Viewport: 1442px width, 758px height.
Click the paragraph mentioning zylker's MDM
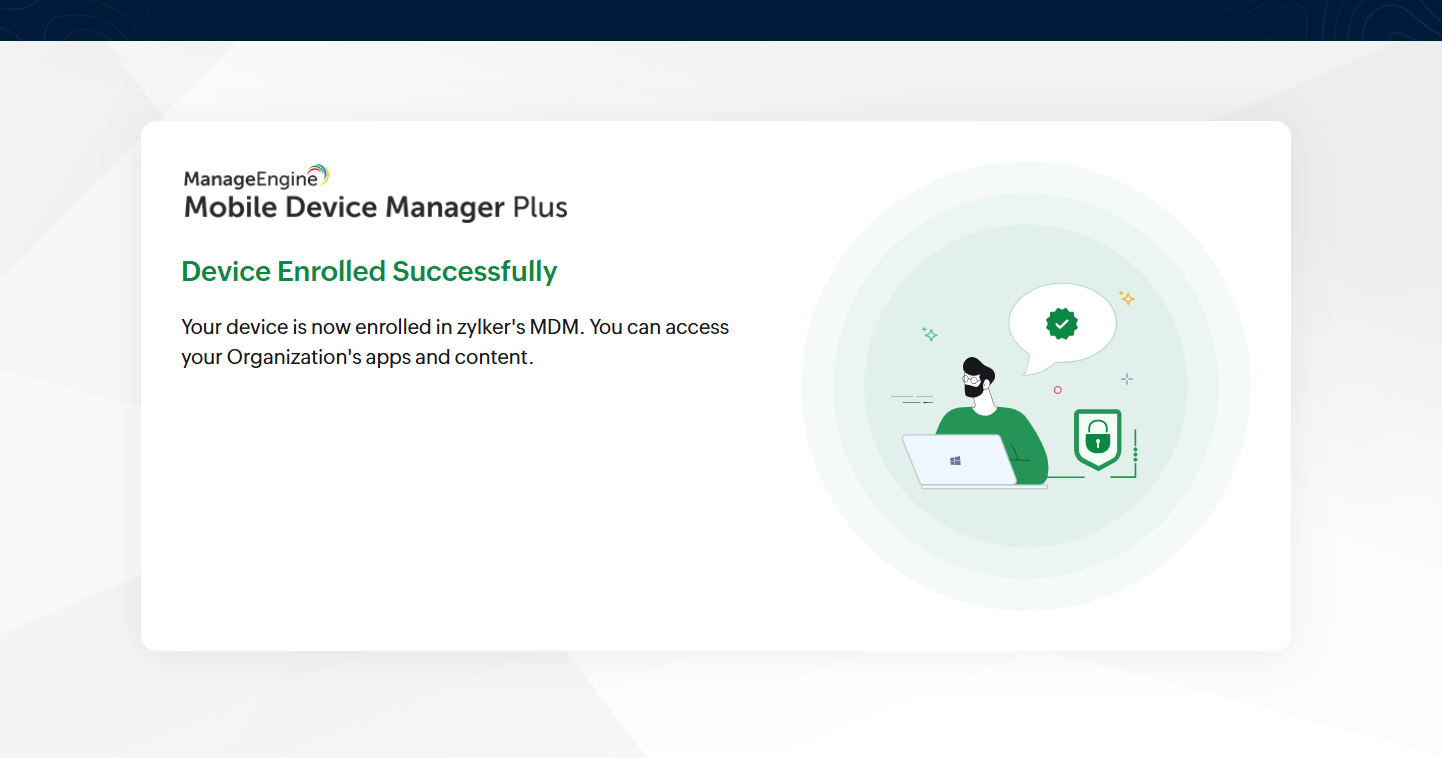click(455, 342)
